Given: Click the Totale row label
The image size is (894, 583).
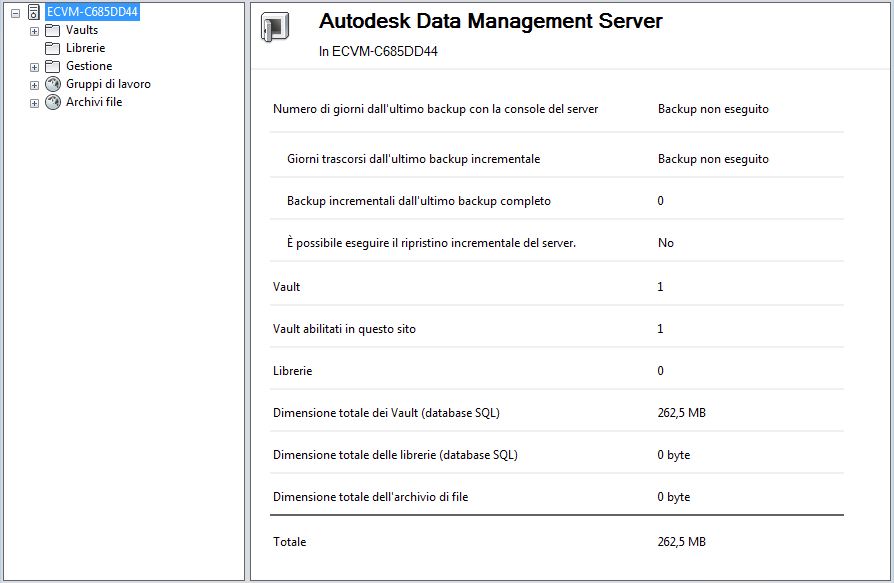Looking at the screenshot, I should 290,542.
